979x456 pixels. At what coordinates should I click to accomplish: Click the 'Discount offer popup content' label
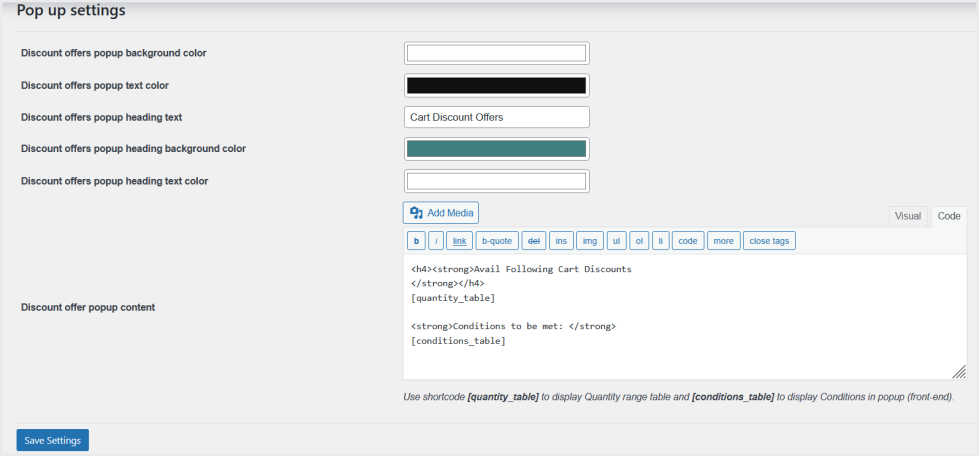(88, 307)
